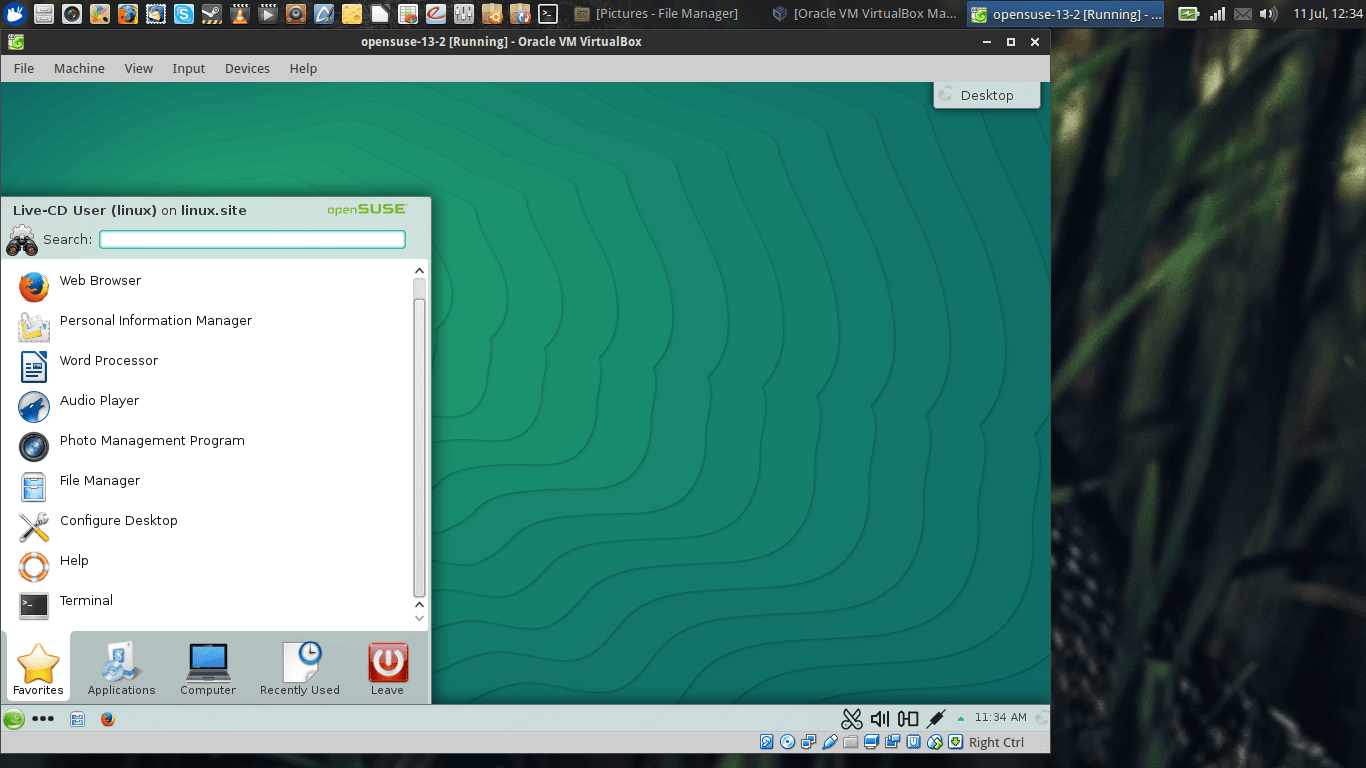Click the openSUSE kickoff launcher button
Screen dimensions: 1366x768
click(14, 718)
